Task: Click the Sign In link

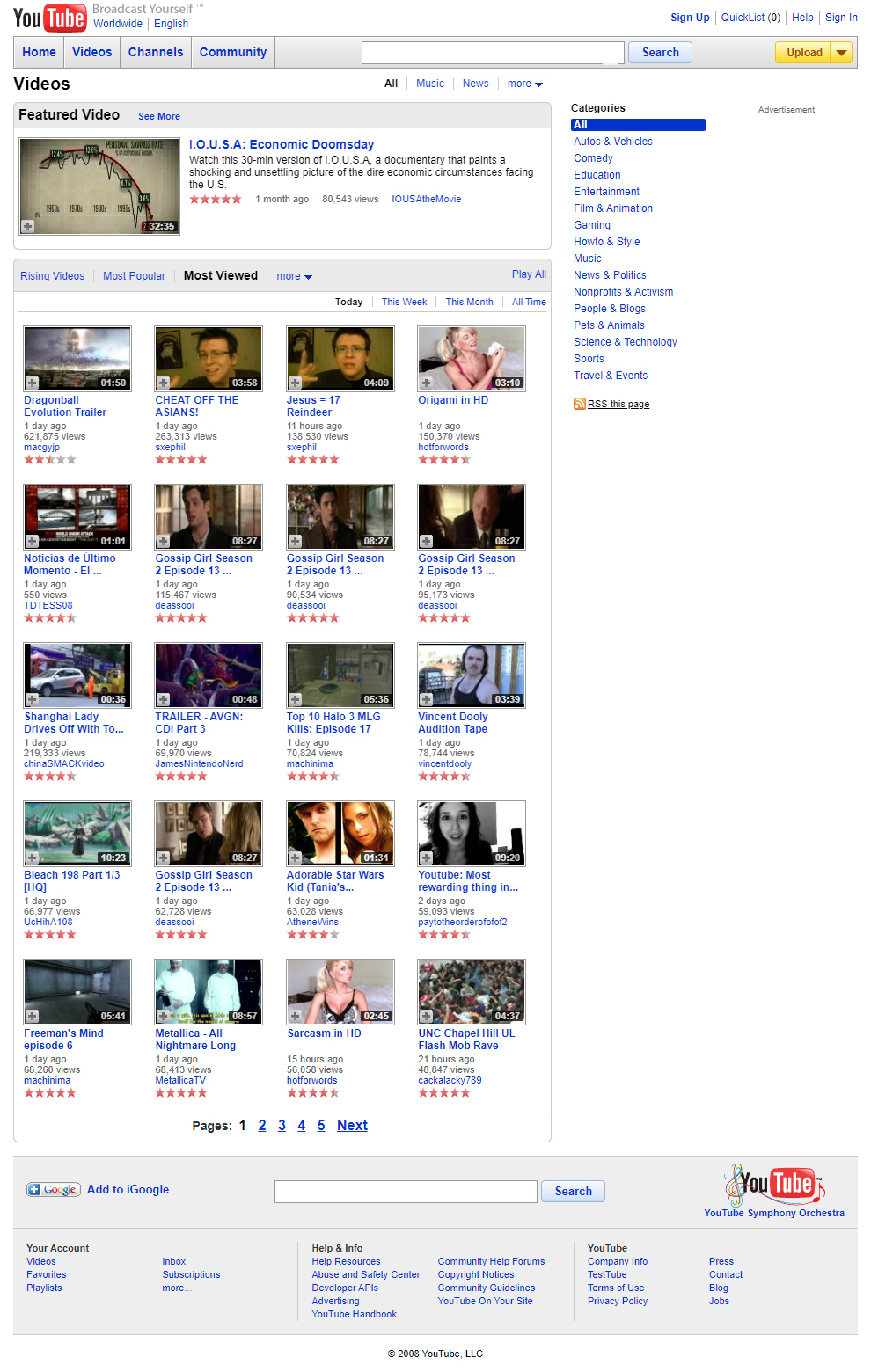Action: pos(841,18)
